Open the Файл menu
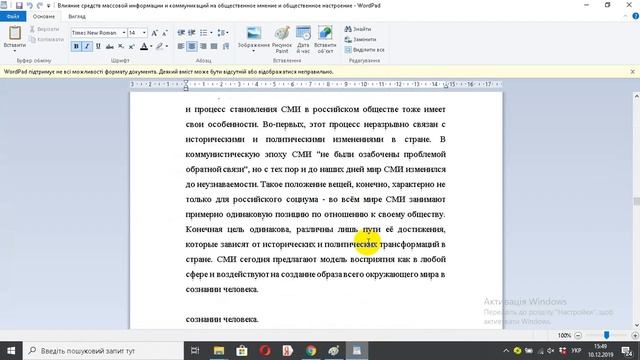Screen dimensions: 640x360 pos(13,16)
